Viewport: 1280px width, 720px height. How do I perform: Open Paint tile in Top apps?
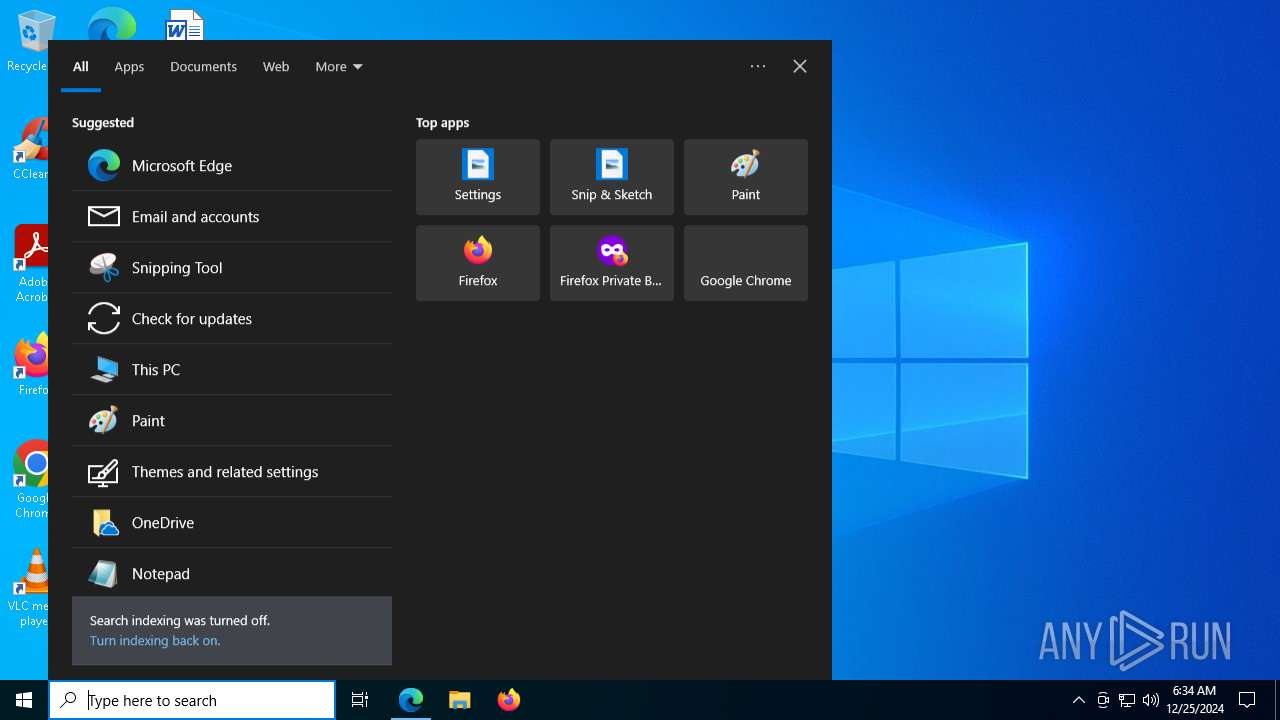click(x=746, y=177)
